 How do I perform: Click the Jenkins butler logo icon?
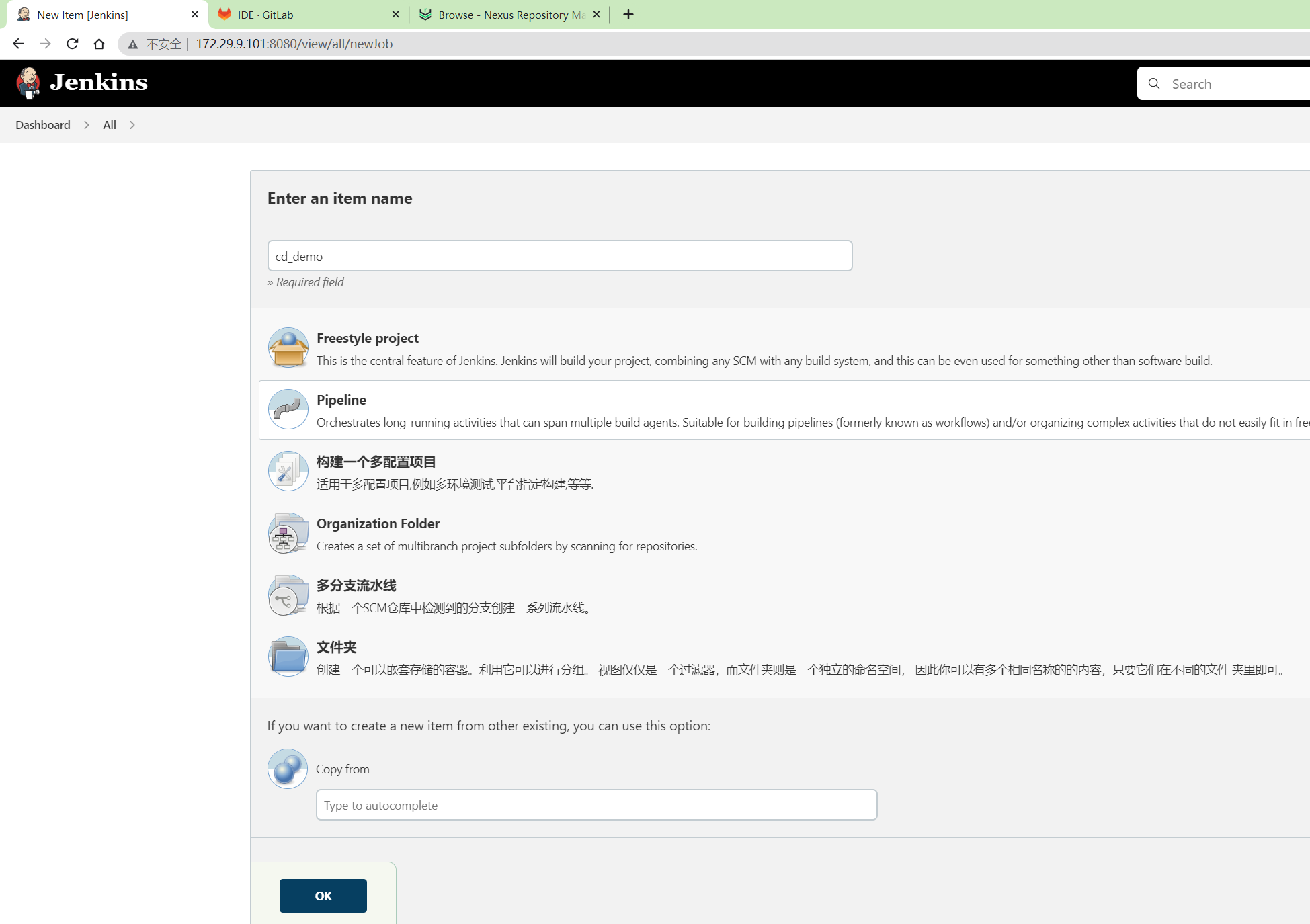coord(28,83)
